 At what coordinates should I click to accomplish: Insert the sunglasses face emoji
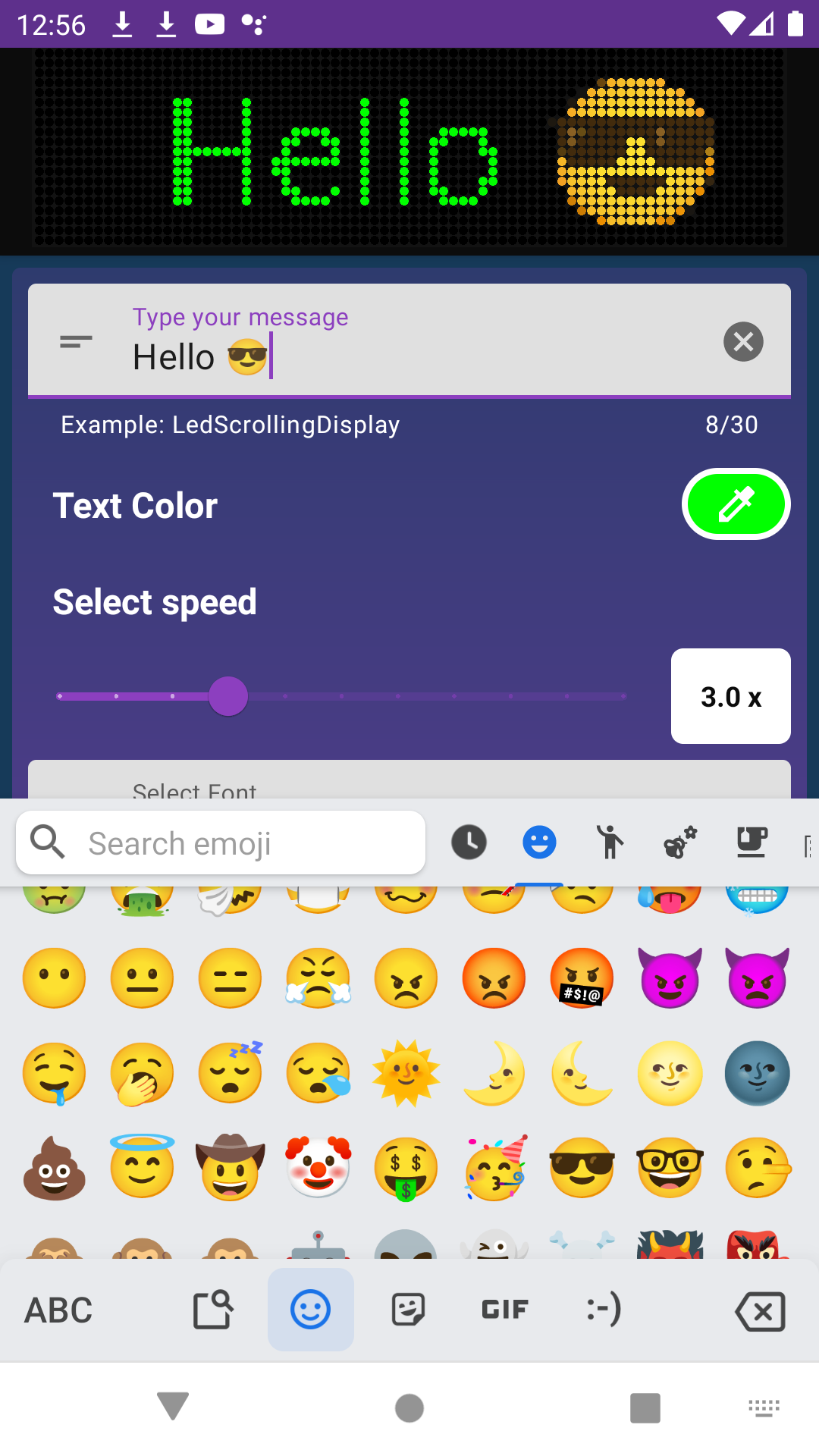click(x=582, y=1168)
